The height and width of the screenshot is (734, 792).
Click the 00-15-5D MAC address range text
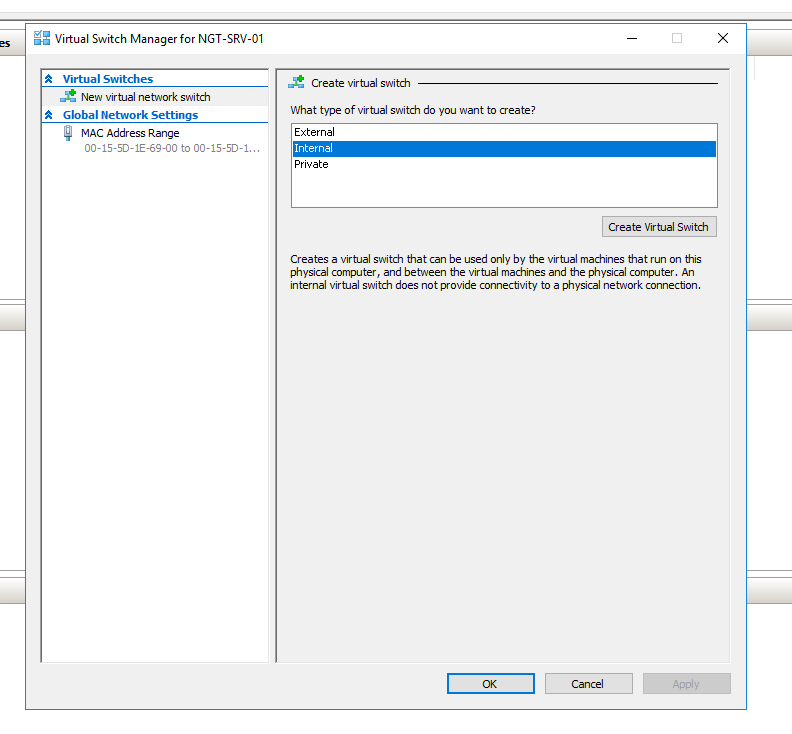pos(171,148)
